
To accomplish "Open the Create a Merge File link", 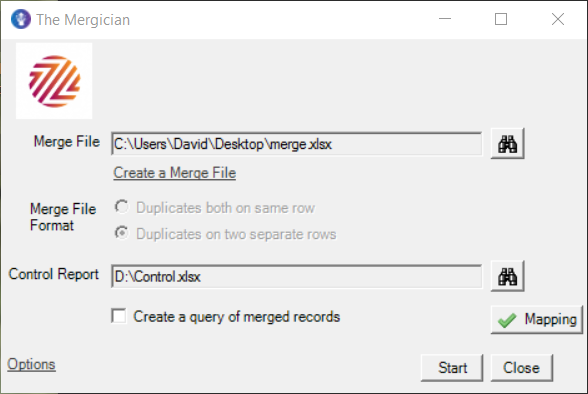I will click(x=175, y=173).
